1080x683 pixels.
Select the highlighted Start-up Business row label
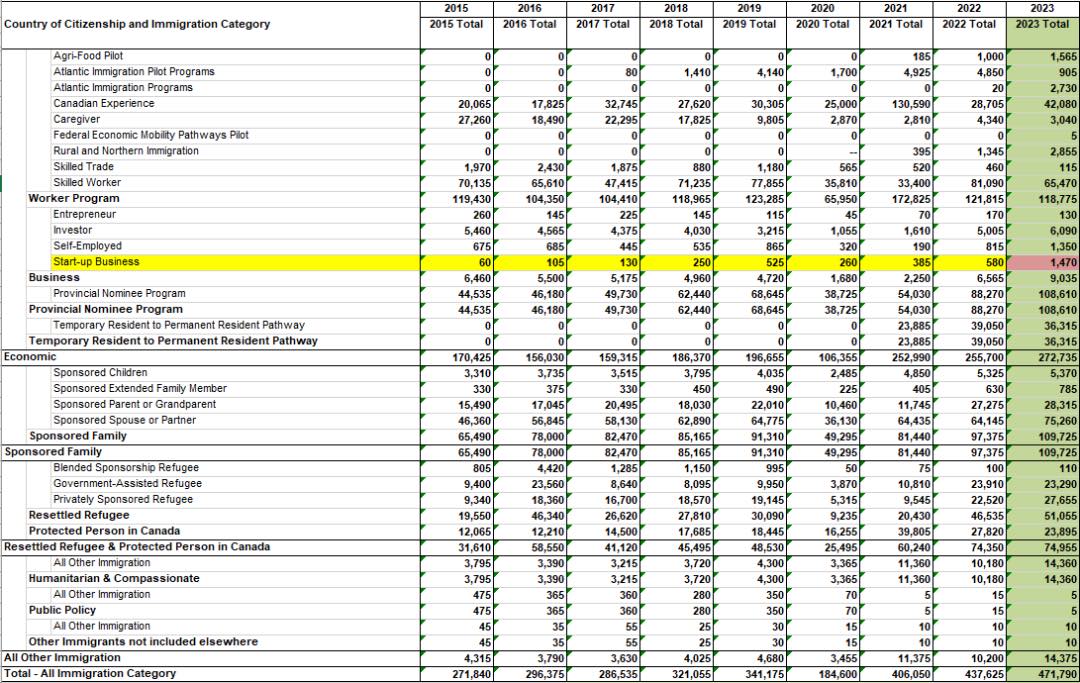click(x=96, y=262)
